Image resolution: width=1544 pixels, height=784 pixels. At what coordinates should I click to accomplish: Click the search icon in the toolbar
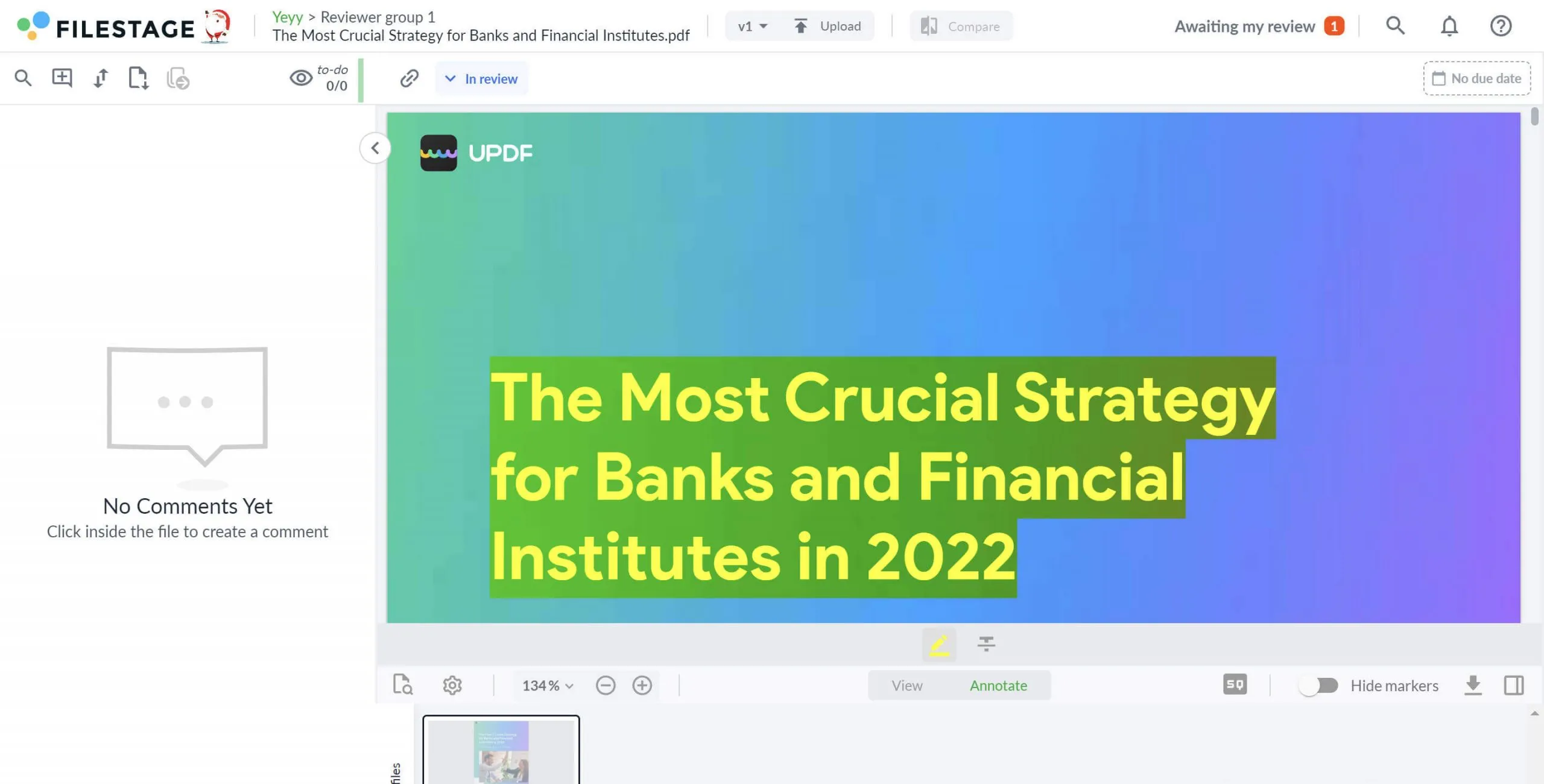(x=21, y=77)
